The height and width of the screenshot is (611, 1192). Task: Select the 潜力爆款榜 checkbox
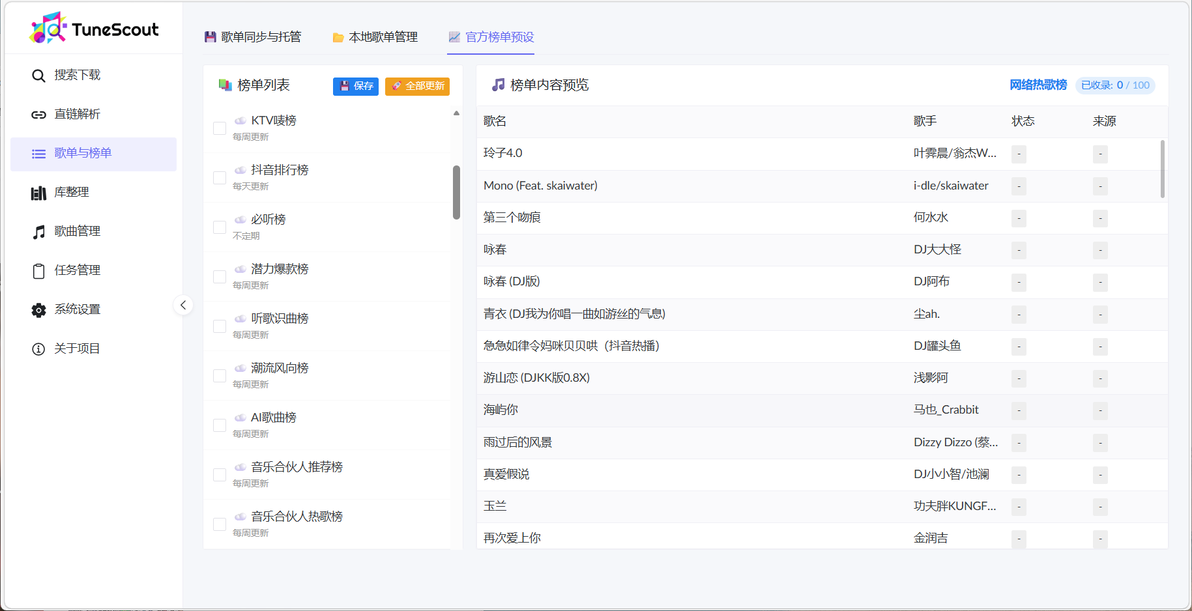(220, 277)
